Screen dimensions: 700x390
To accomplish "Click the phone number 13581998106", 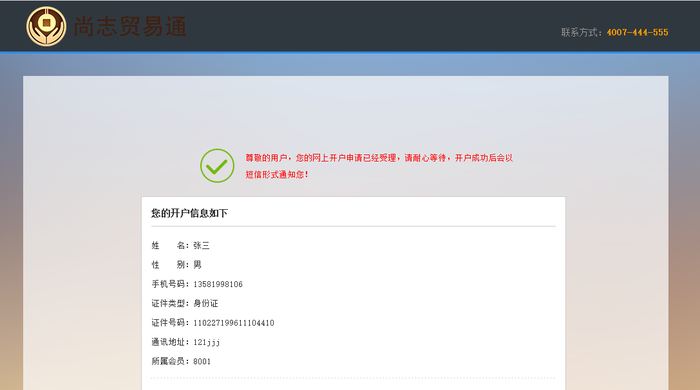I will (x=218, y=284).
